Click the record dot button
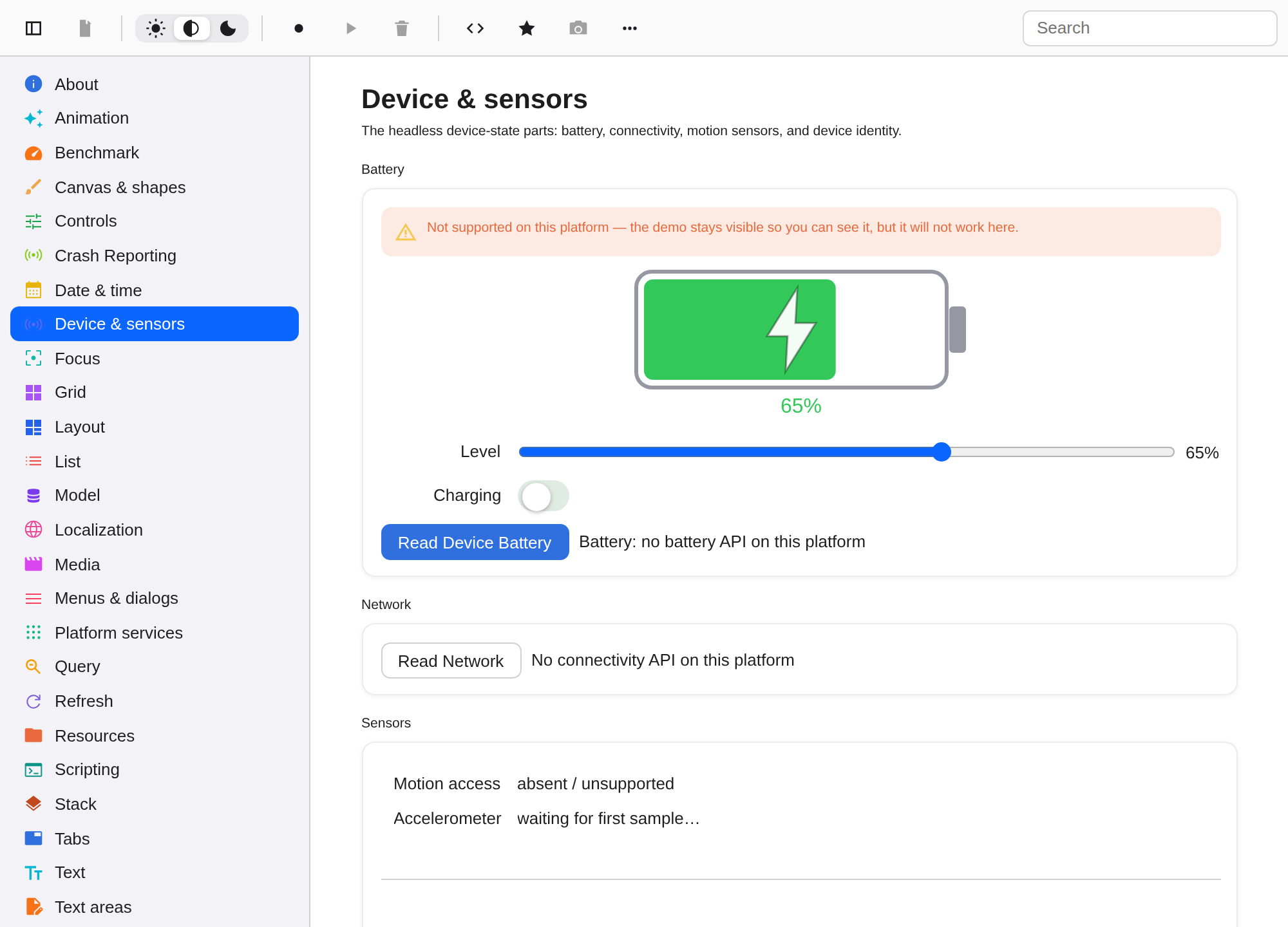The height and width of the screenshot is (927, 1288). (x=299, y=28)
